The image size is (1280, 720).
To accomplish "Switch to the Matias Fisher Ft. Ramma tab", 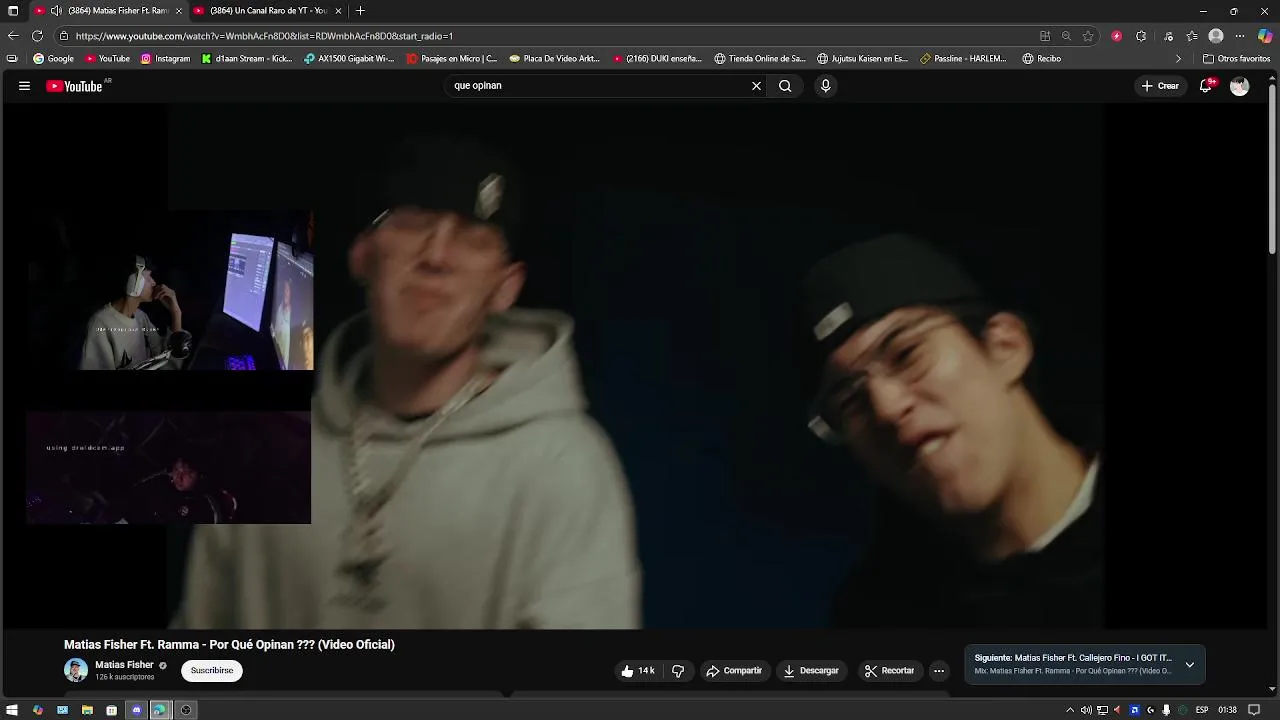I will [110, 11].
